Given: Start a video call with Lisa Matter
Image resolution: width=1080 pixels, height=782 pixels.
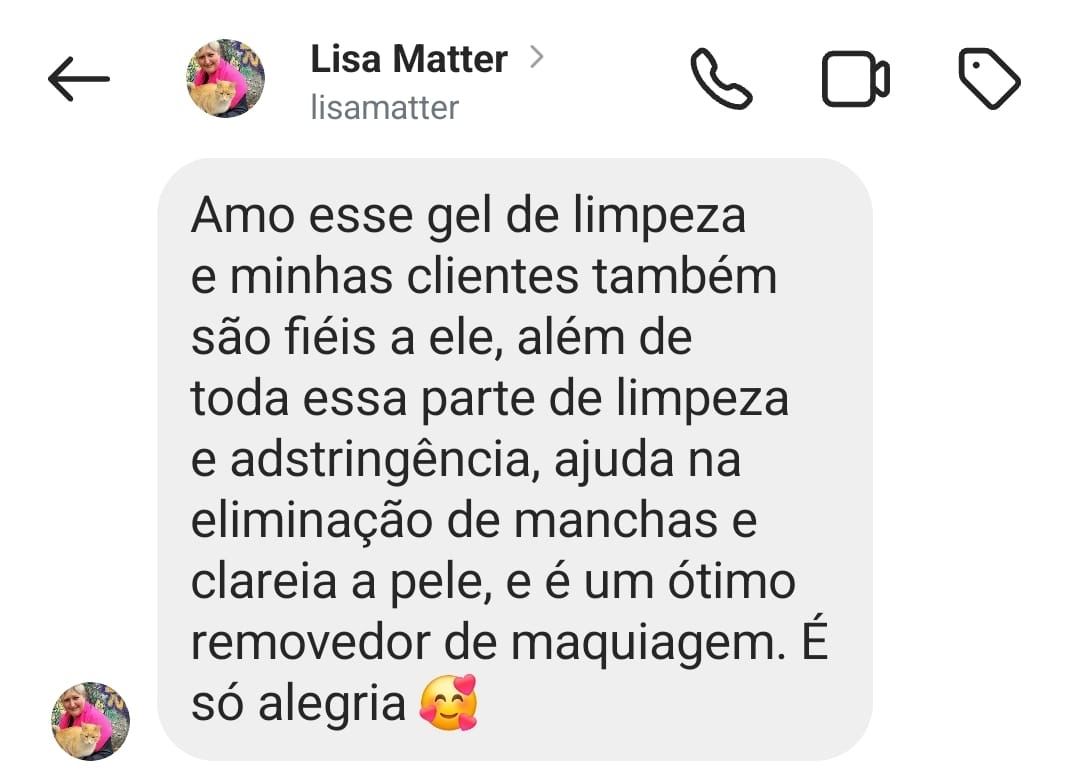Looking at the screenshot, I should point(855,79).
